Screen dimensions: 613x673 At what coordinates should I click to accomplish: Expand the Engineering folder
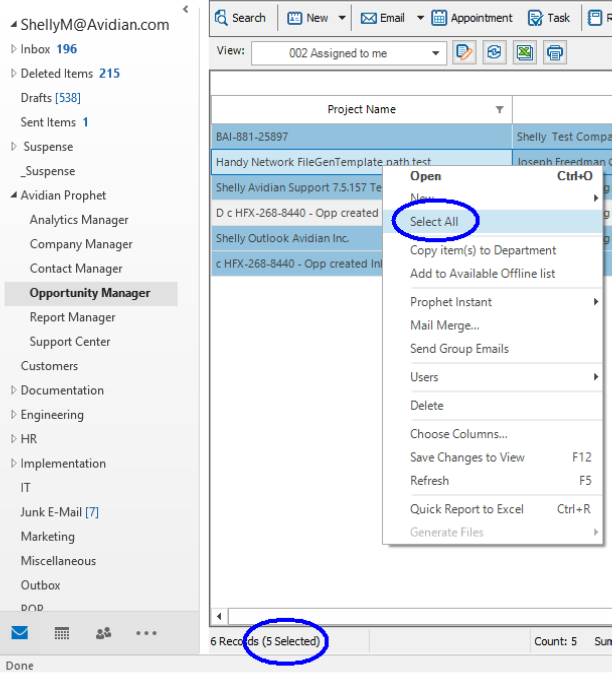point(14,414)
